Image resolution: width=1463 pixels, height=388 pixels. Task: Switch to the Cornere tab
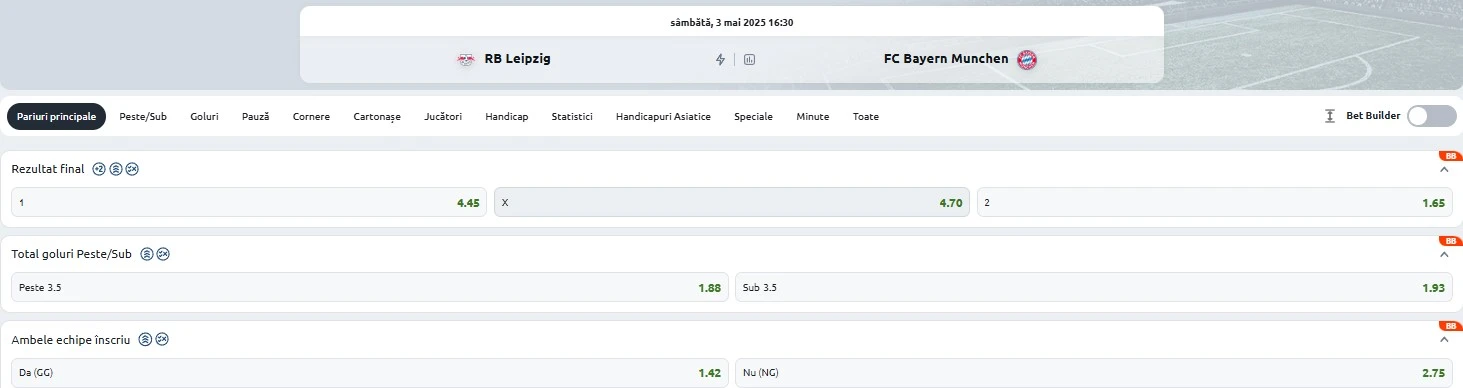[311, 117]
